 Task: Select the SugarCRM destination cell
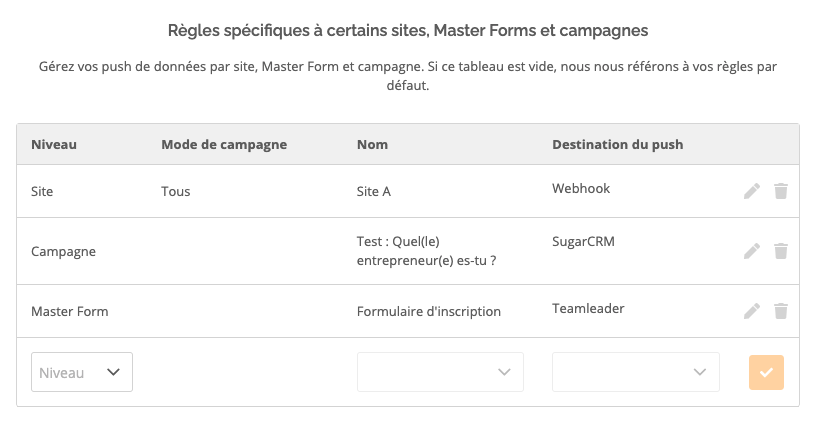point(584,241)
